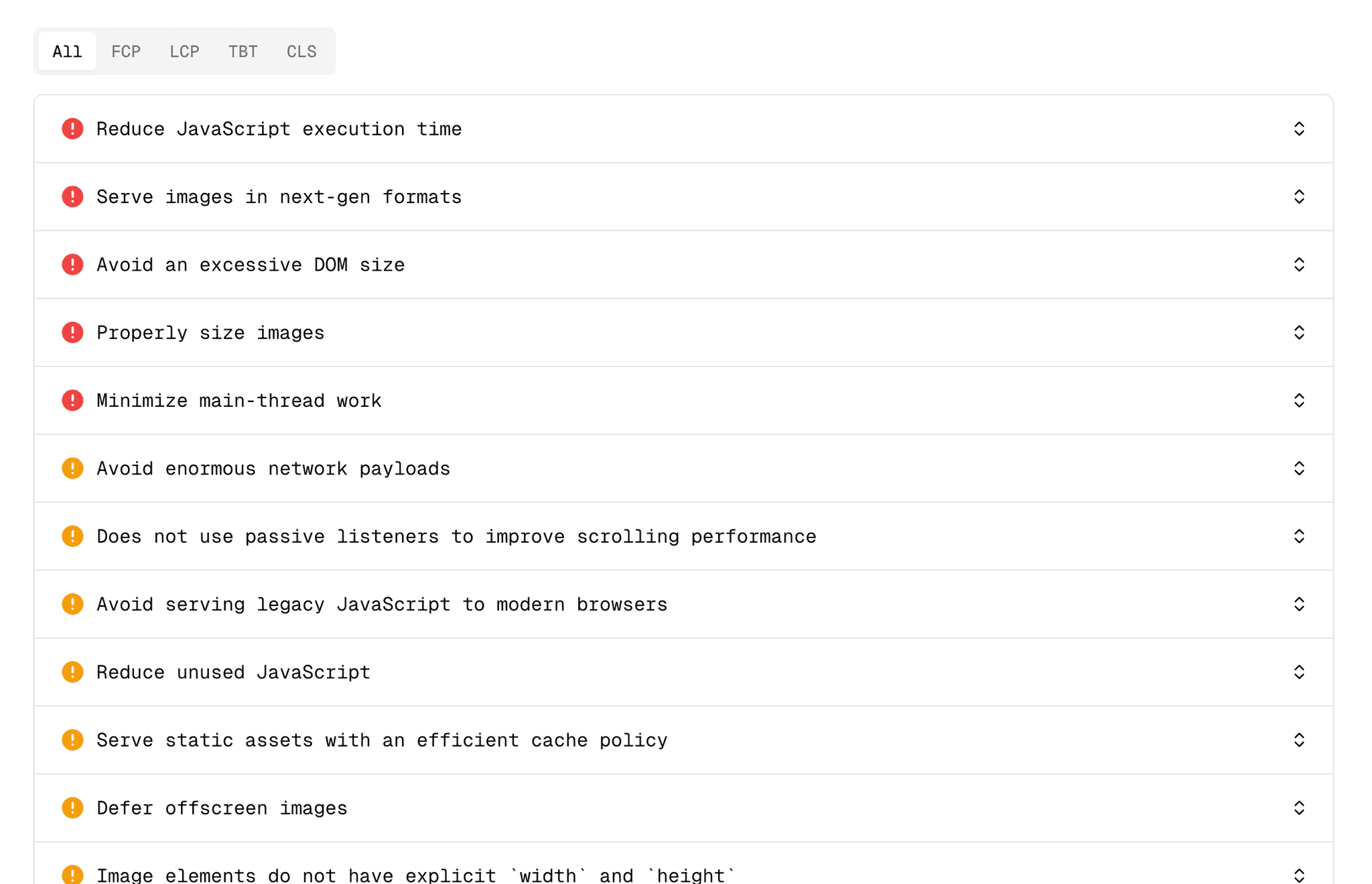
Task: Click the warning icon for Defer offscreen images
Action: click(72, 808)
